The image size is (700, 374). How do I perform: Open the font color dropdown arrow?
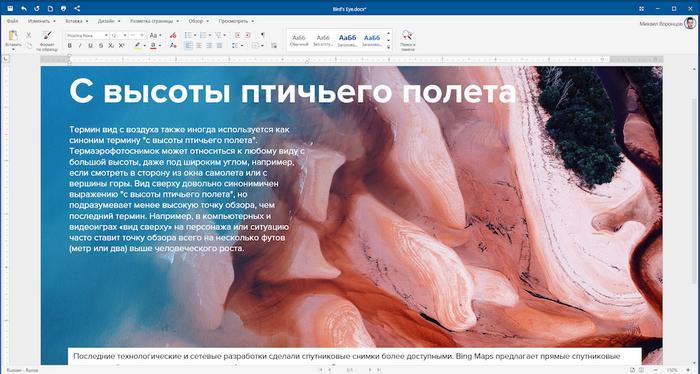click(160, 46)
